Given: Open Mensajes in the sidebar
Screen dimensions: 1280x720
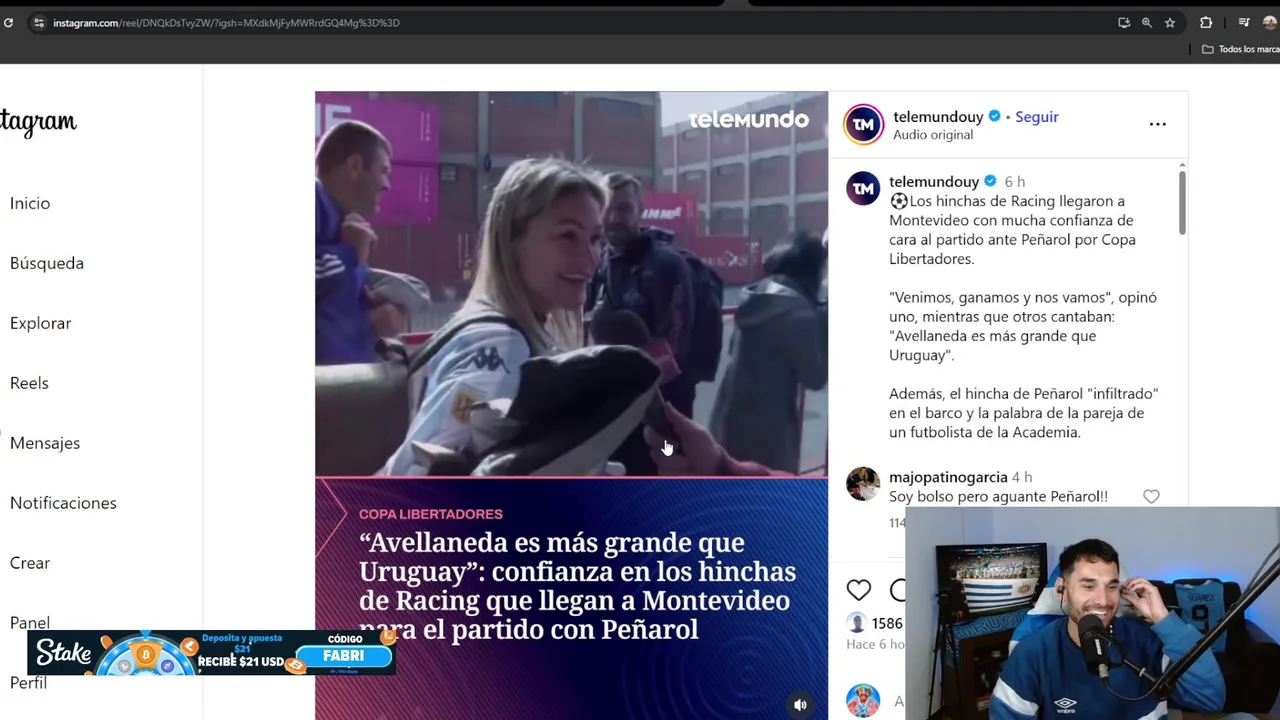Looking at the screenshot, I should pyautogui.click(x=45, y=443).
